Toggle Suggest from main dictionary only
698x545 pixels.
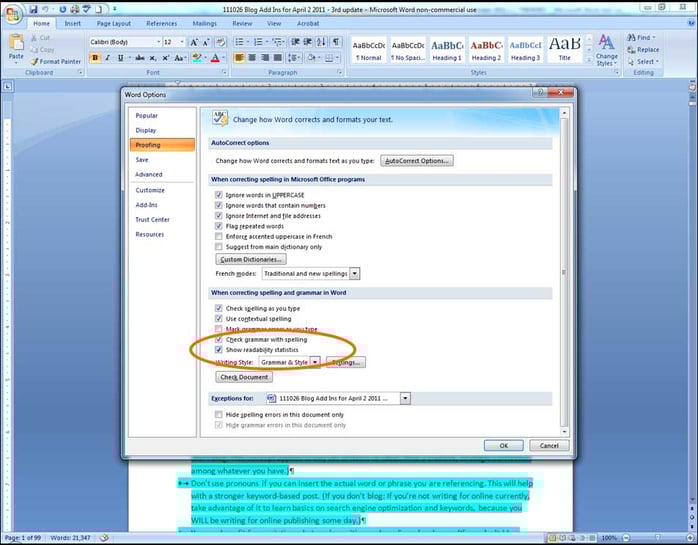(219, 246)
